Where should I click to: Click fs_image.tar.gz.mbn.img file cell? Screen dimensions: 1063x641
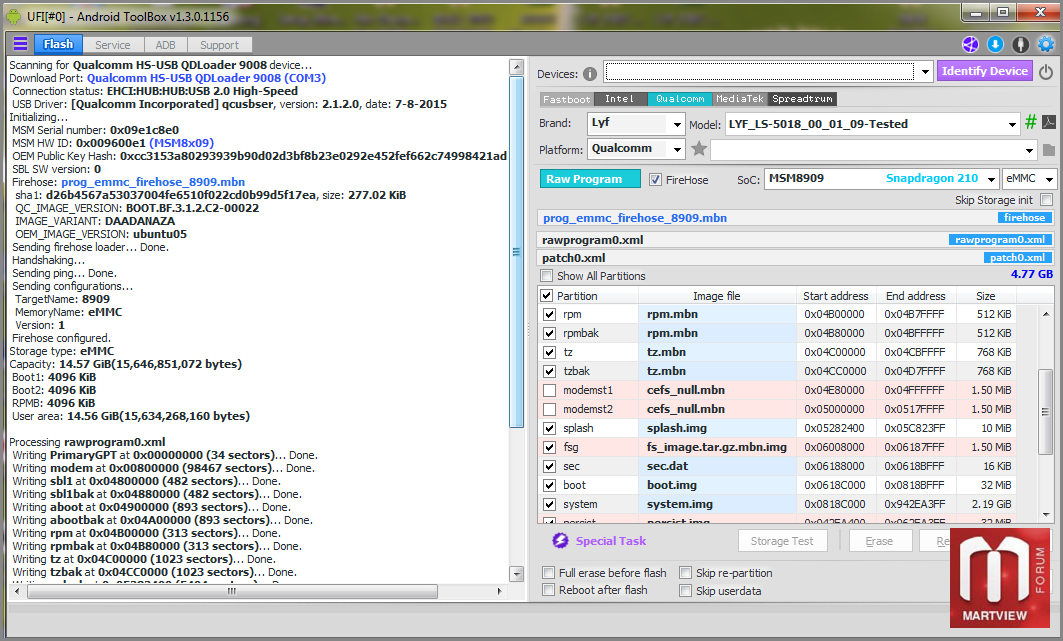[717, 447]
